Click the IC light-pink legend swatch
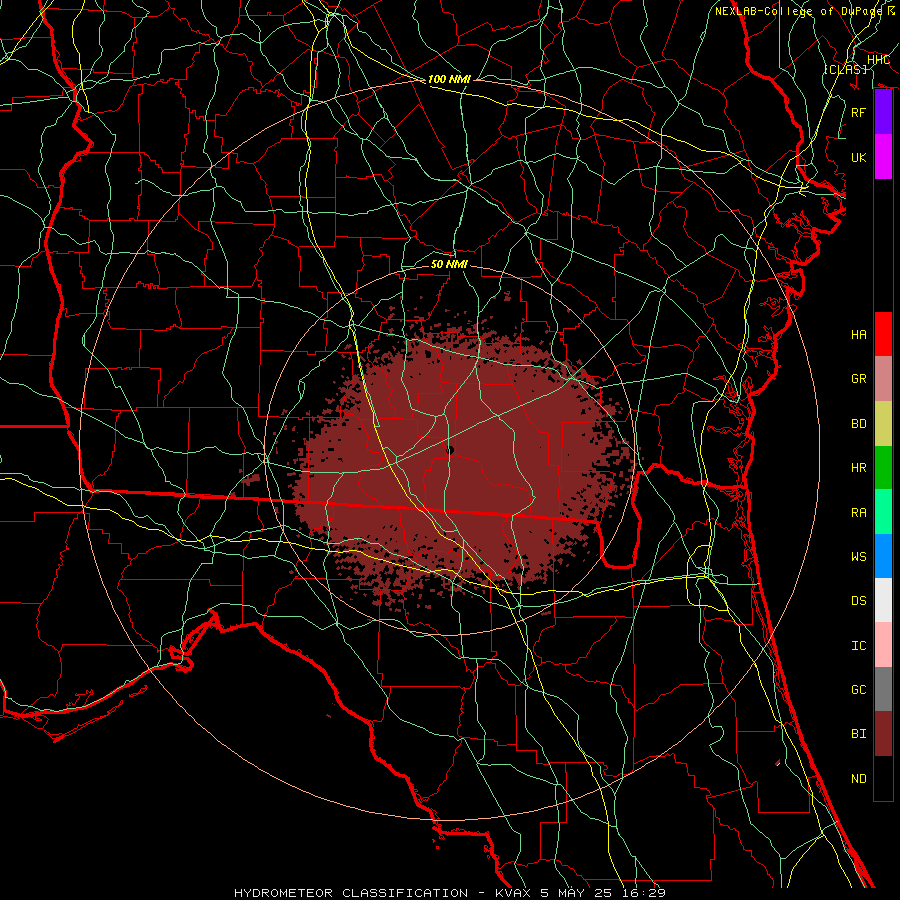 883,645
